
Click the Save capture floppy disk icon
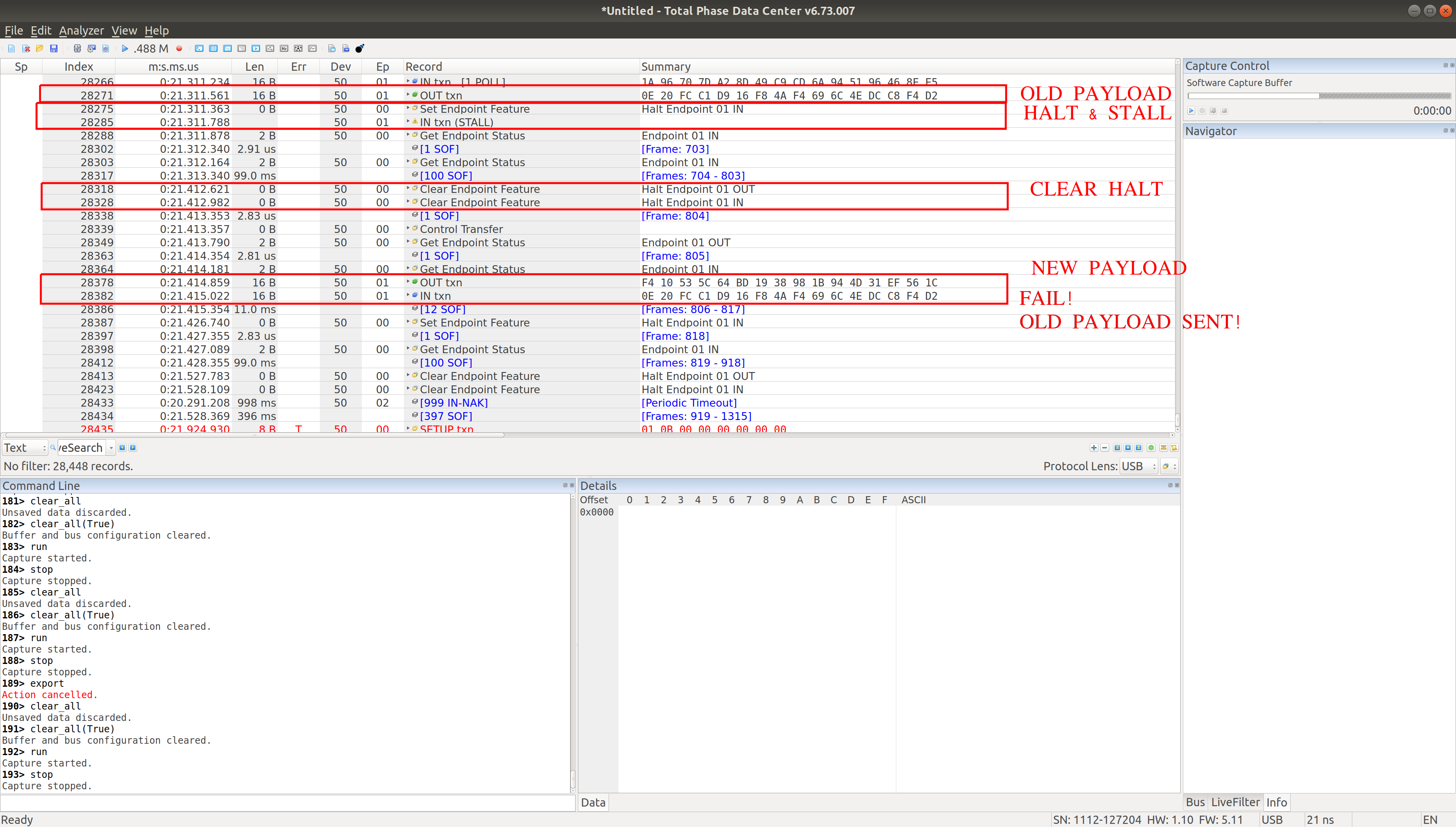tap(54, 48)
